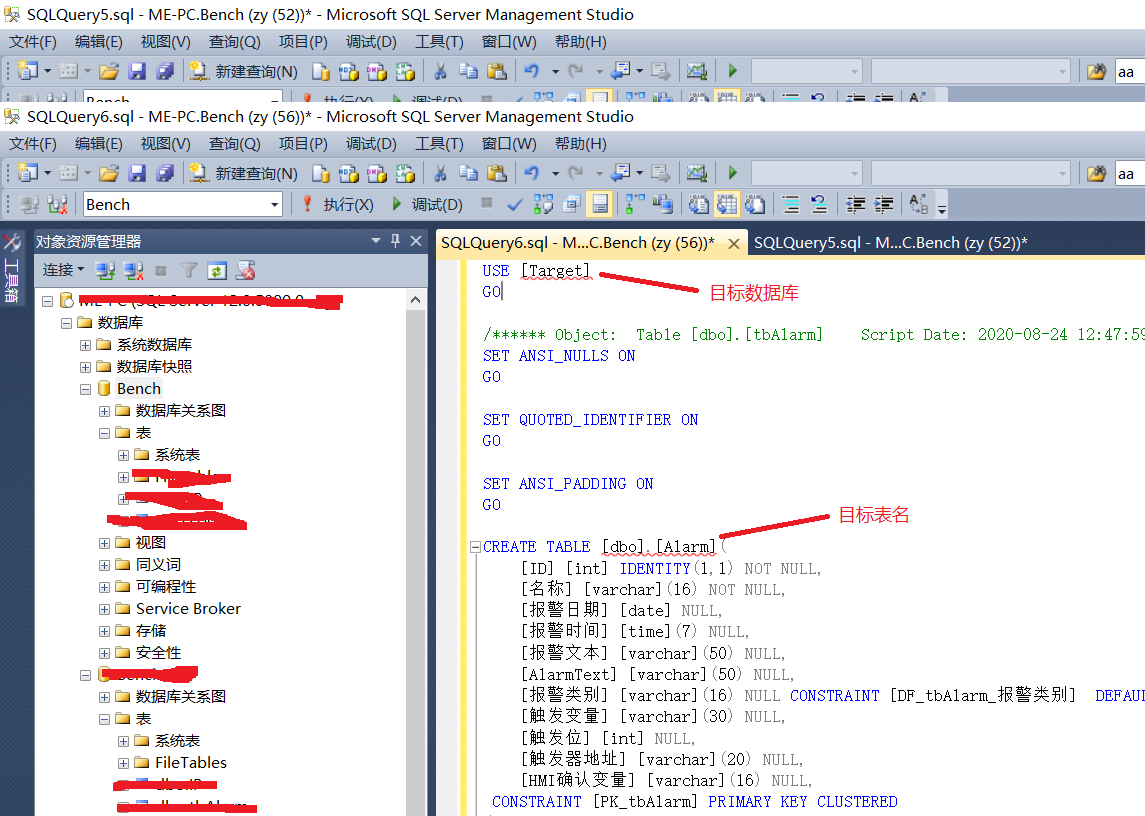1145x816 pixels.
Task: Comment out selected lines icon
Action: (x=791, y=205)
